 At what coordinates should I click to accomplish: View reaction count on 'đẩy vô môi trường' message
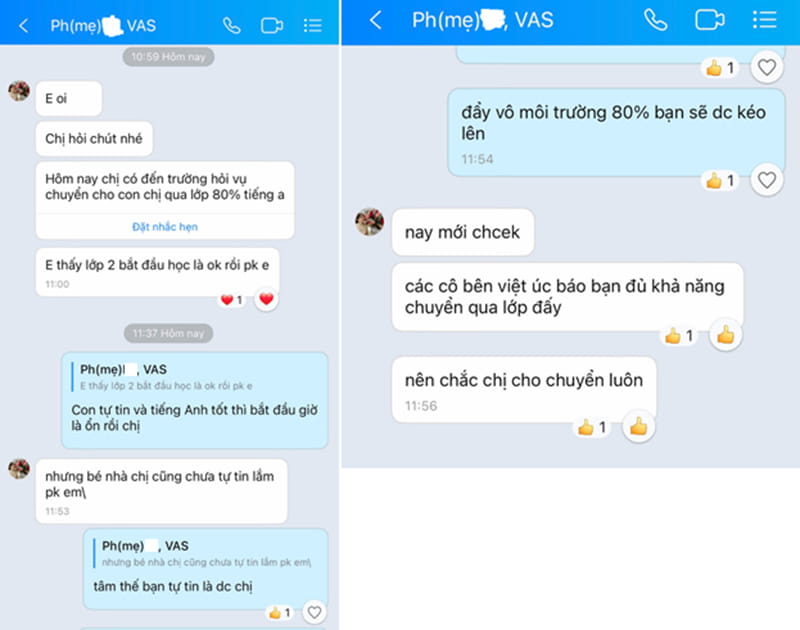coord(720,180)
